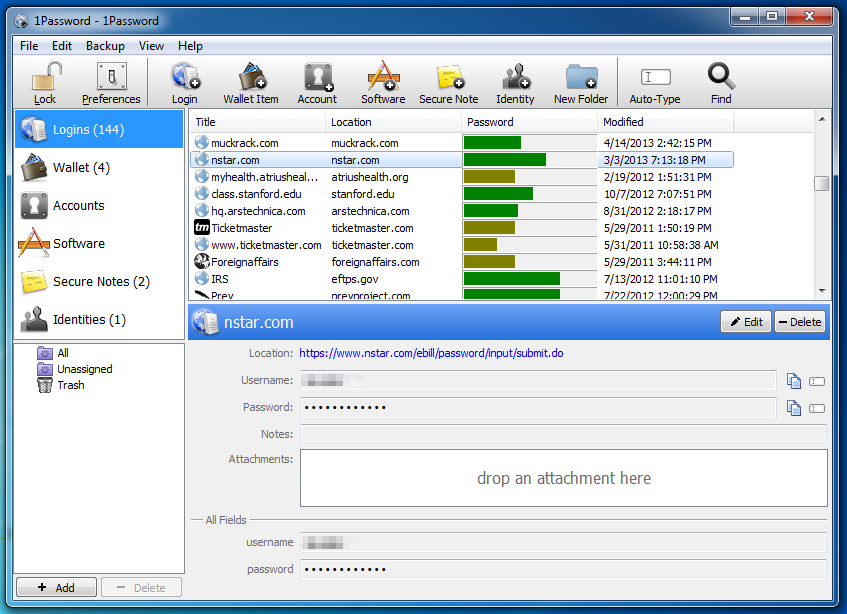Copy the Username field to clipboard
Image resolution: width=847 pixels, height=614 pixels.
(794, 381)
